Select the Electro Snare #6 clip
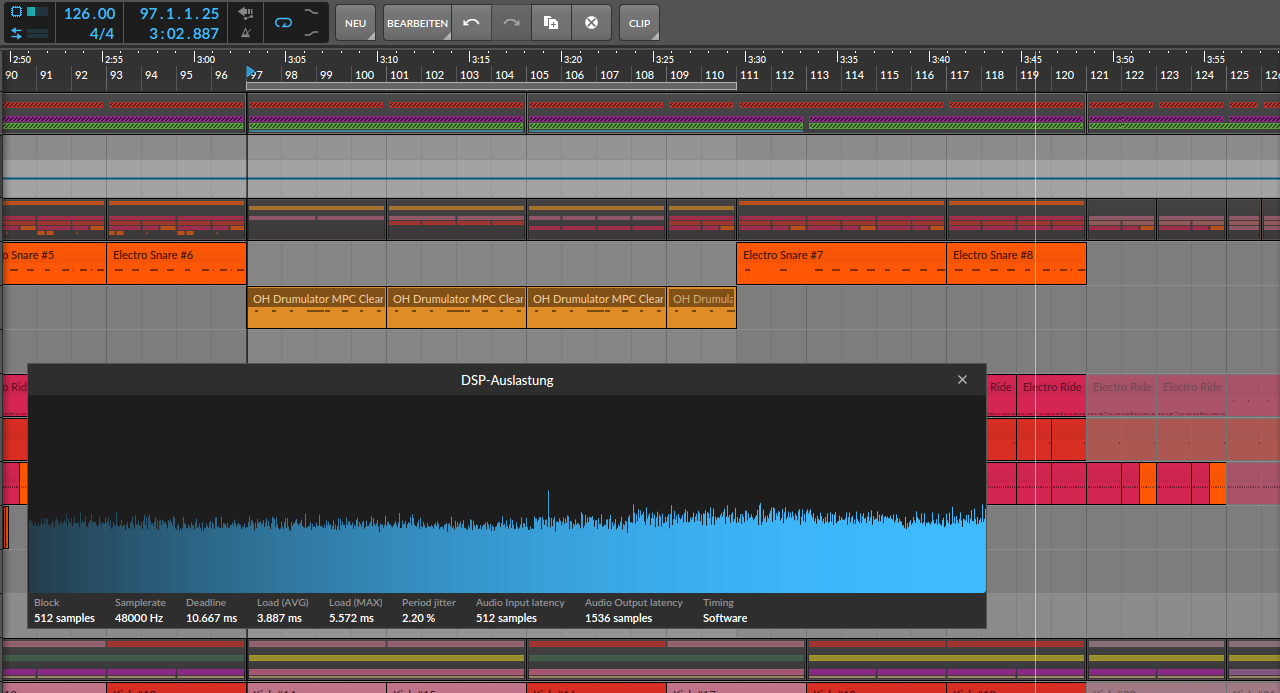Viewport: 1280px width, 693px height. pyautogui.click(x=176, y=263)
